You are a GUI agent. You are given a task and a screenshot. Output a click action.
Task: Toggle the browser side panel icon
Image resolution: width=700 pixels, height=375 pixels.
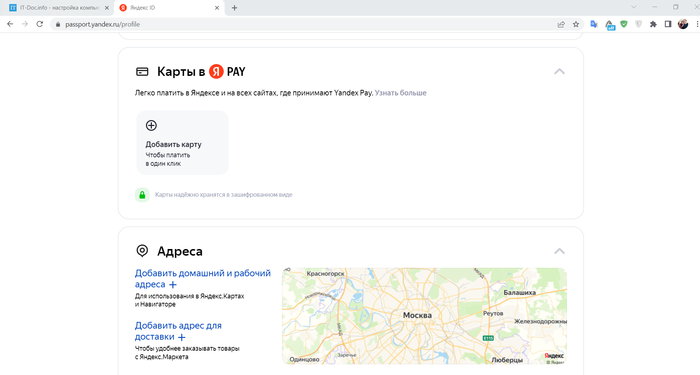point(668,24)
